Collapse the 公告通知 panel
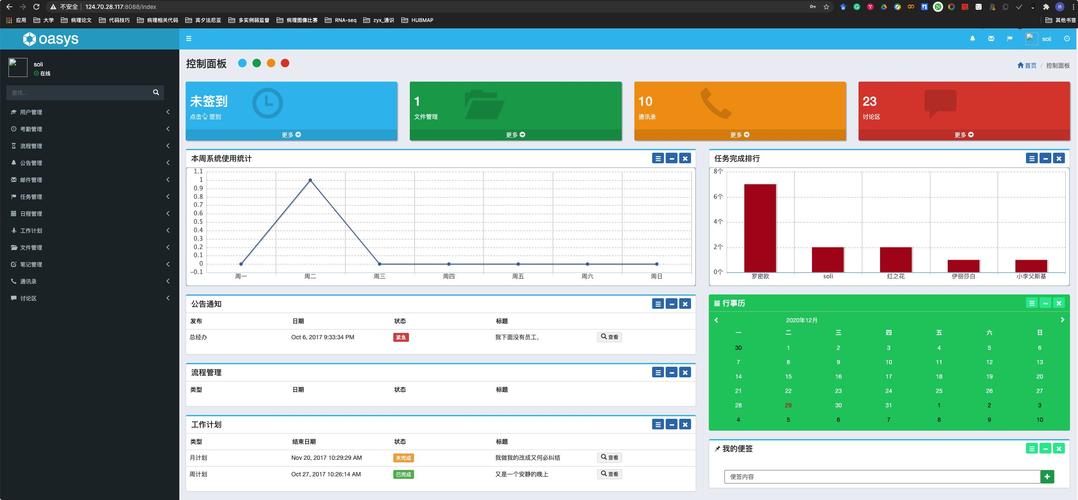This screenshot has width=1078, height=500. click(672, 303)
